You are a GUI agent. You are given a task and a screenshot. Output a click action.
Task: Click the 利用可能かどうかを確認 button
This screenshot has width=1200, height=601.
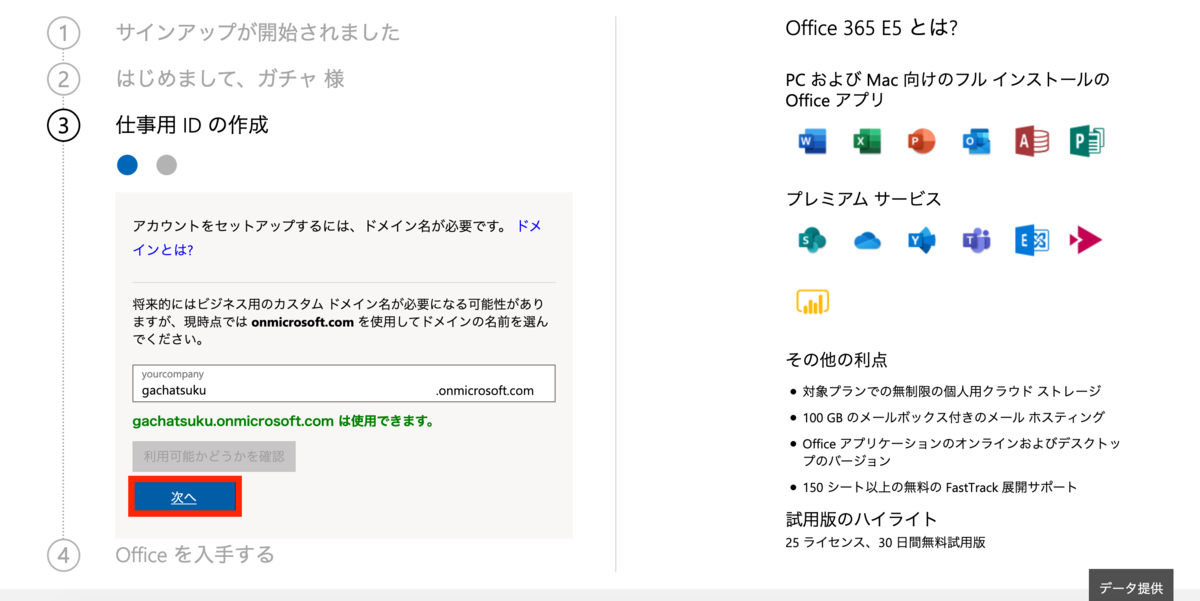click(x=214, y=457)
